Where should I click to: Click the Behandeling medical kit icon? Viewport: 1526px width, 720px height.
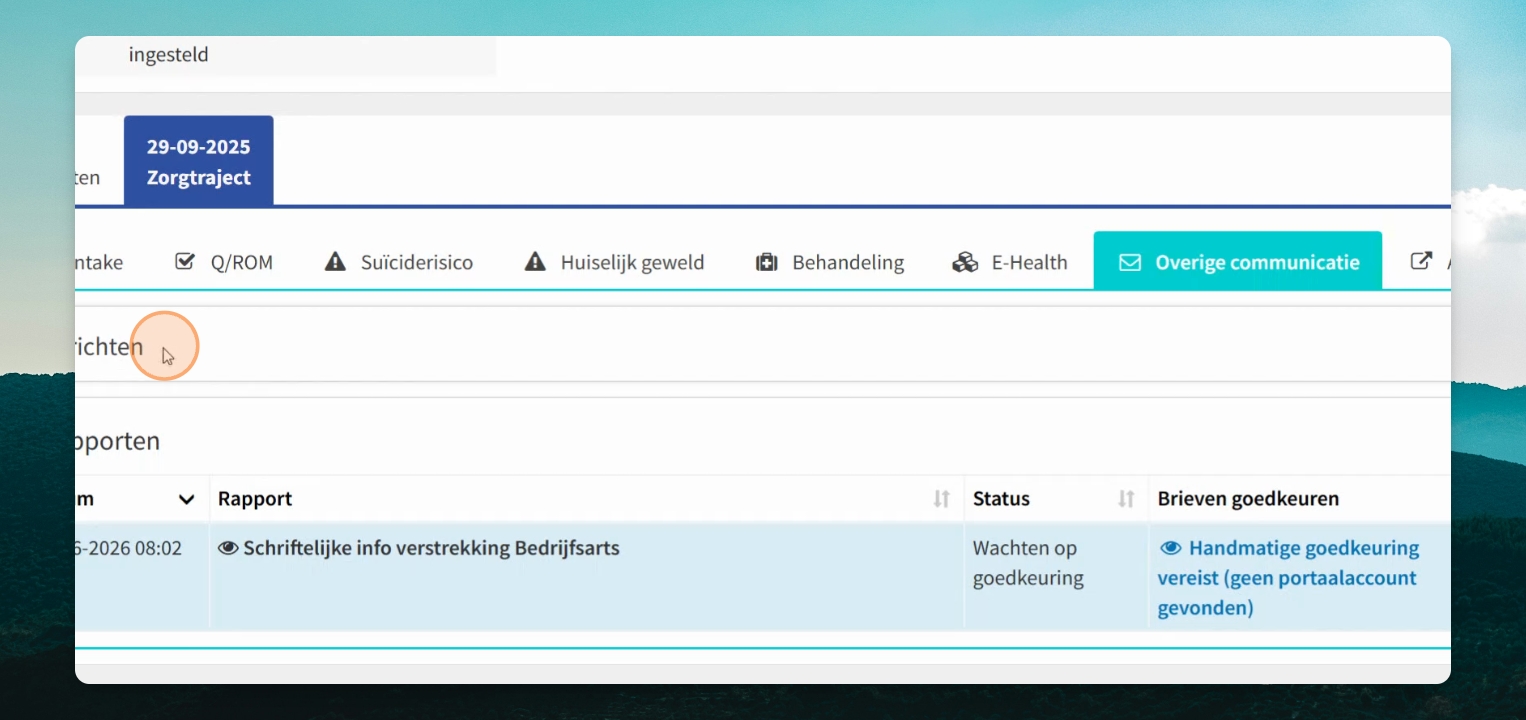coord(766,262)
